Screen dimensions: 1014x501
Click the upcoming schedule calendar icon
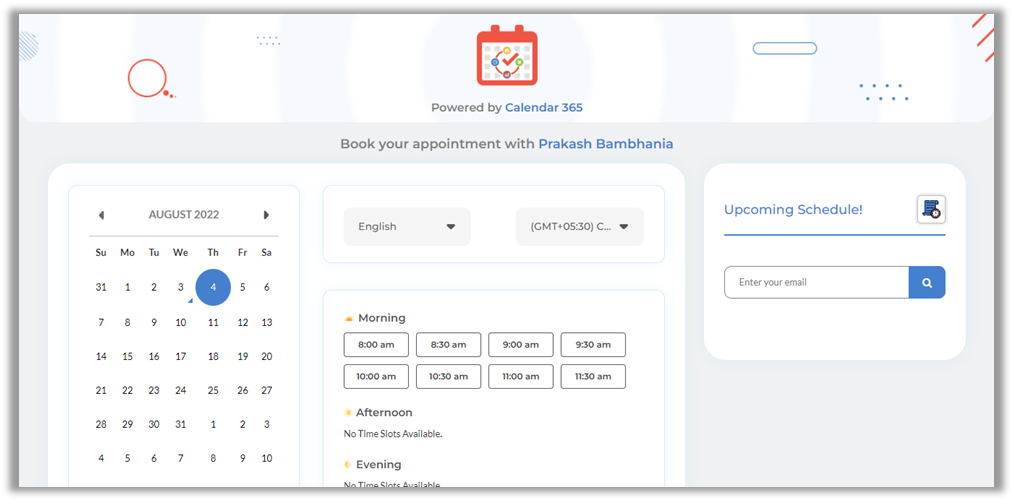pos(931,209)
